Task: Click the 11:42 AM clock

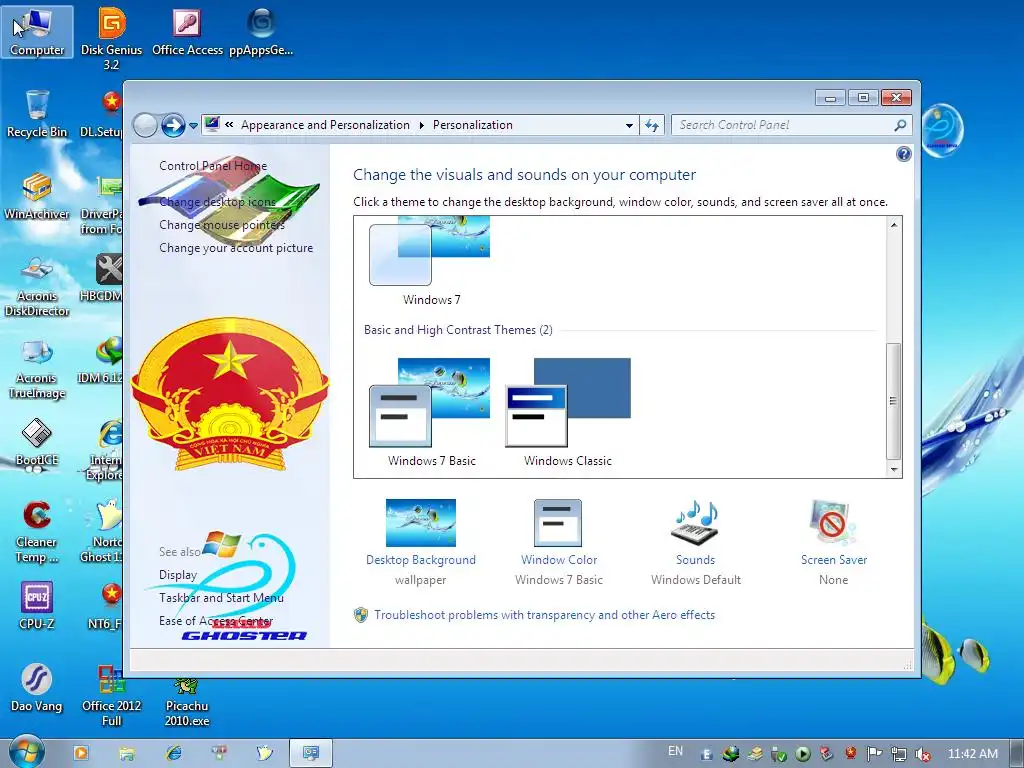Action: tap(972, 754)
